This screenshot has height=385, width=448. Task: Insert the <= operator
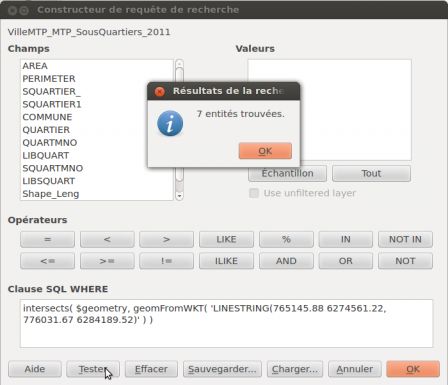click(47, 261)
